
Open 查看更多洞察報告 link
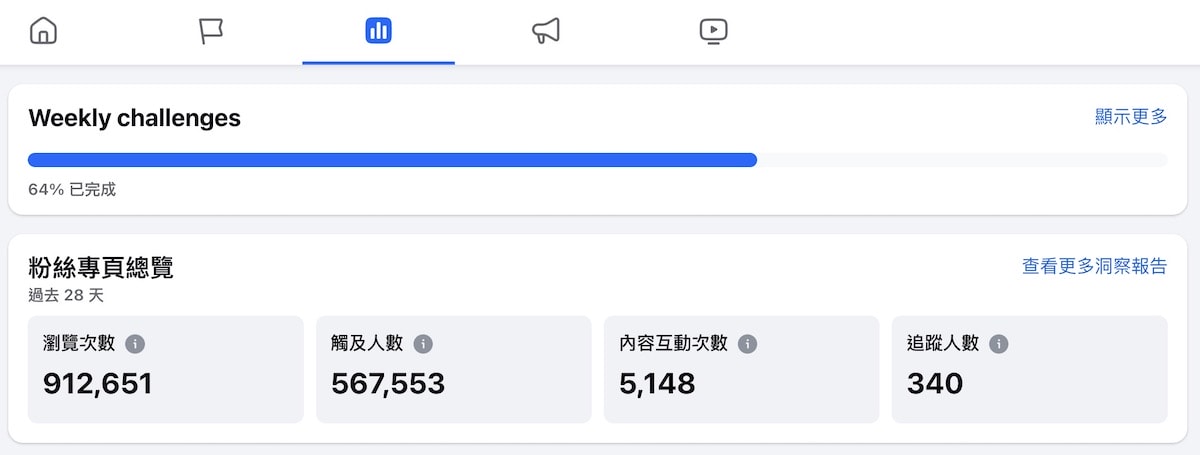point(1094,266)
